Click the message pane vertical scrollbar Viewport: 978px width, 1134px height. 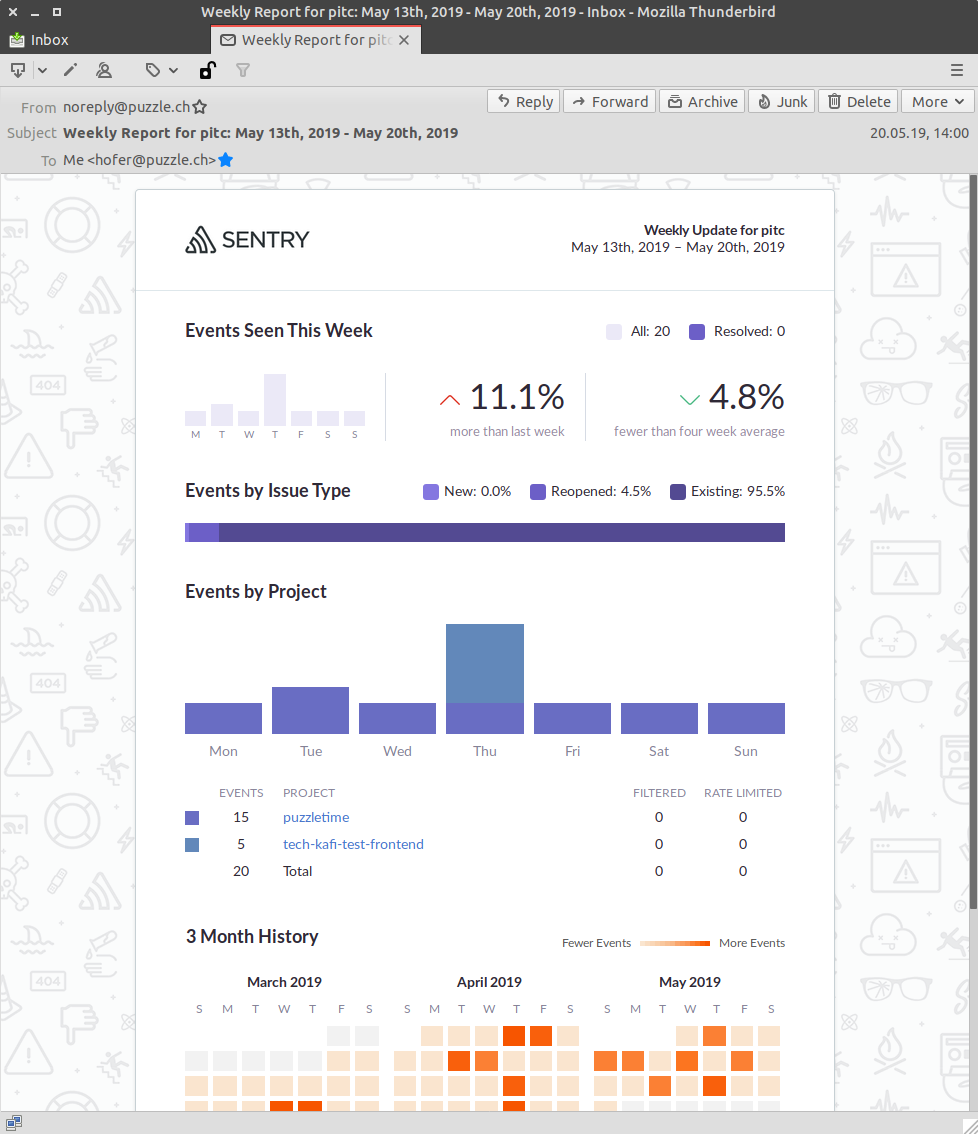point(973,542)
